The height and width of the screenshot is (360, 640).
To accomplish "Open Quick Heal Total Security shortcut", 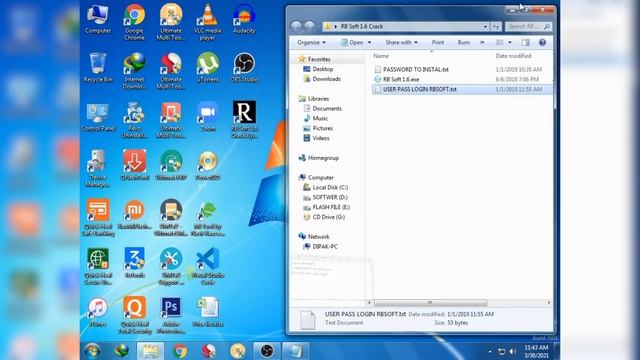I will pyautogui.click(x=134, y=315).
